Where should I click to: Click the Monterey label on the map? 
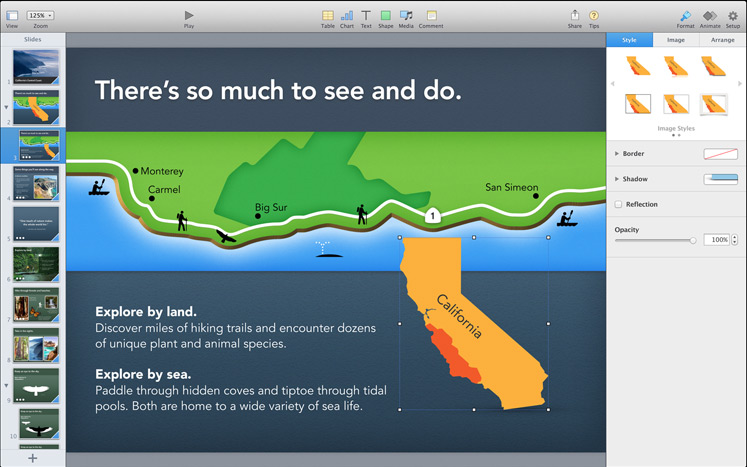(162, 171)
